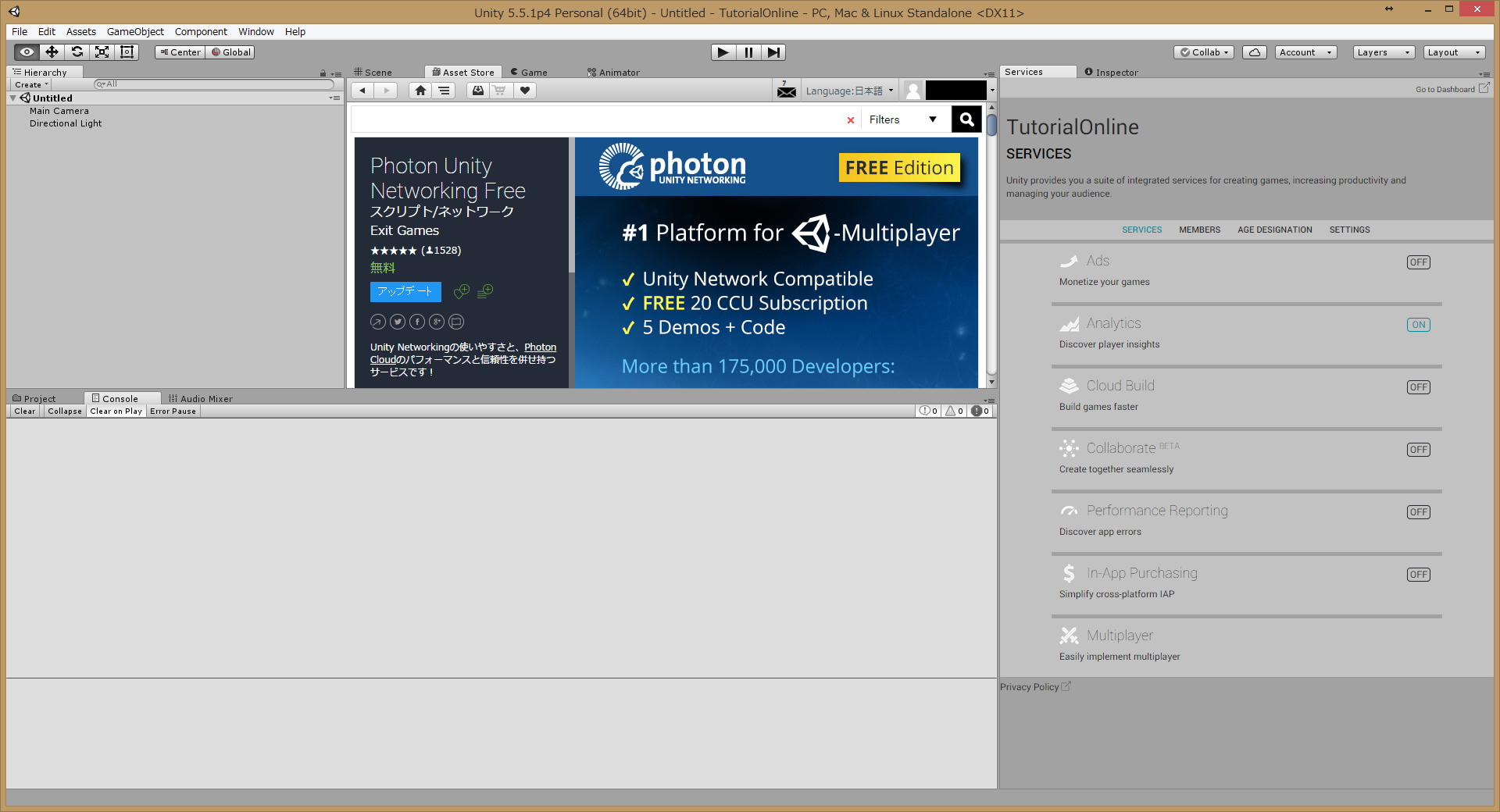The image size is (1500, 812).
Task: Open the Privacy Policy link
Action: pyautogui.click(x=1029, y=687)
